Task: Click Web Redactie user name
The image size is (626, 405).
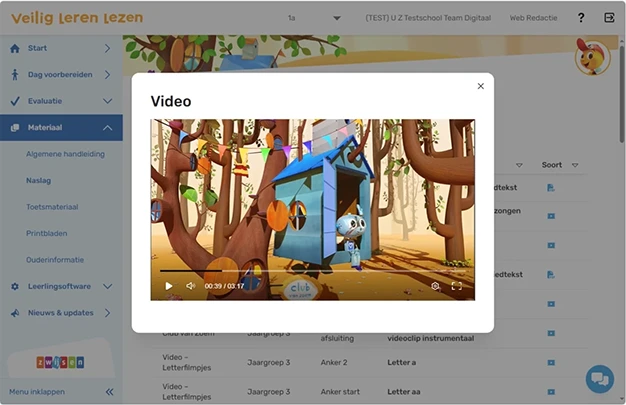Action: [533, 18]
